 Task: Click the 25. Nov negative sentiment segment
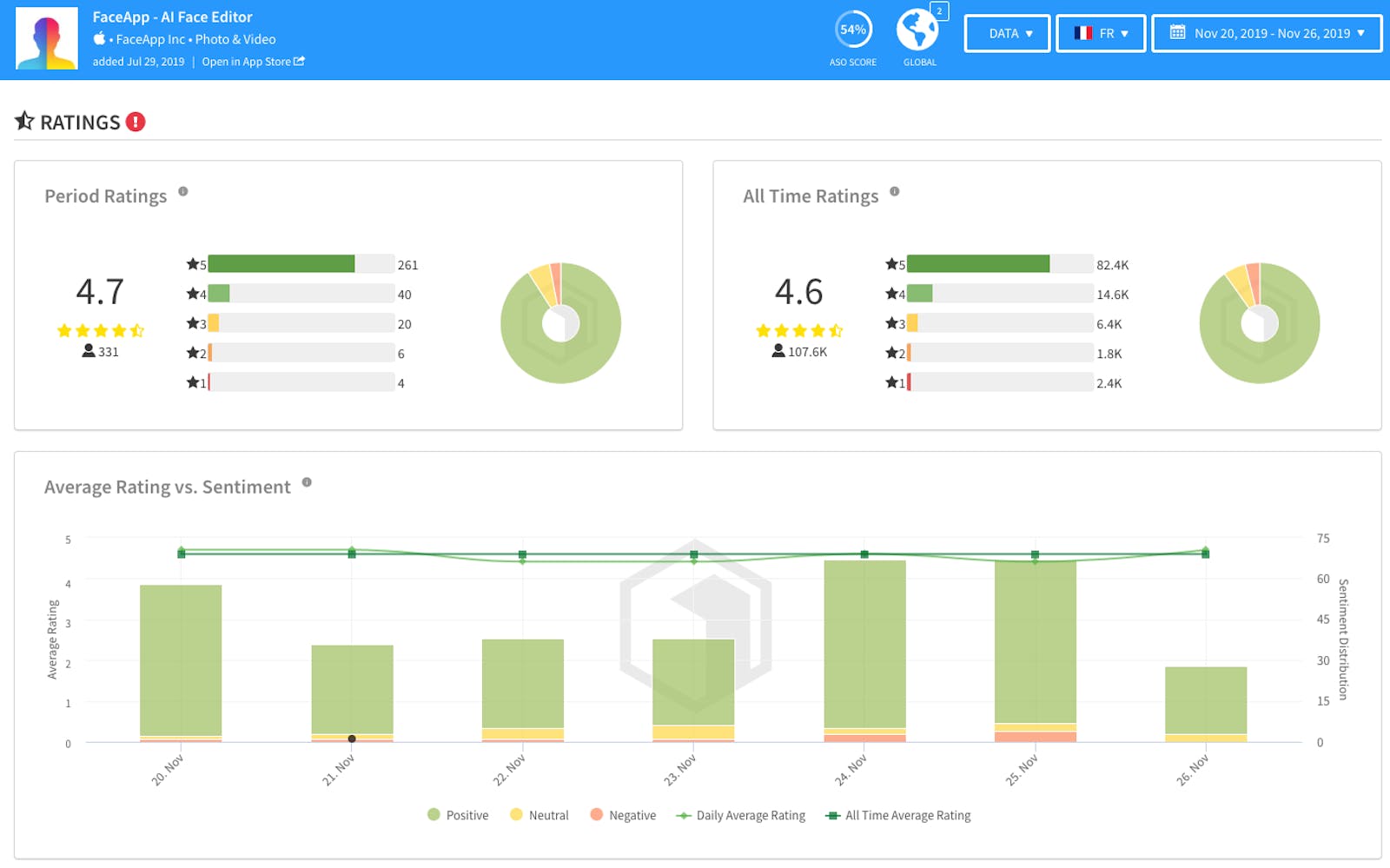pos(1036,737)
